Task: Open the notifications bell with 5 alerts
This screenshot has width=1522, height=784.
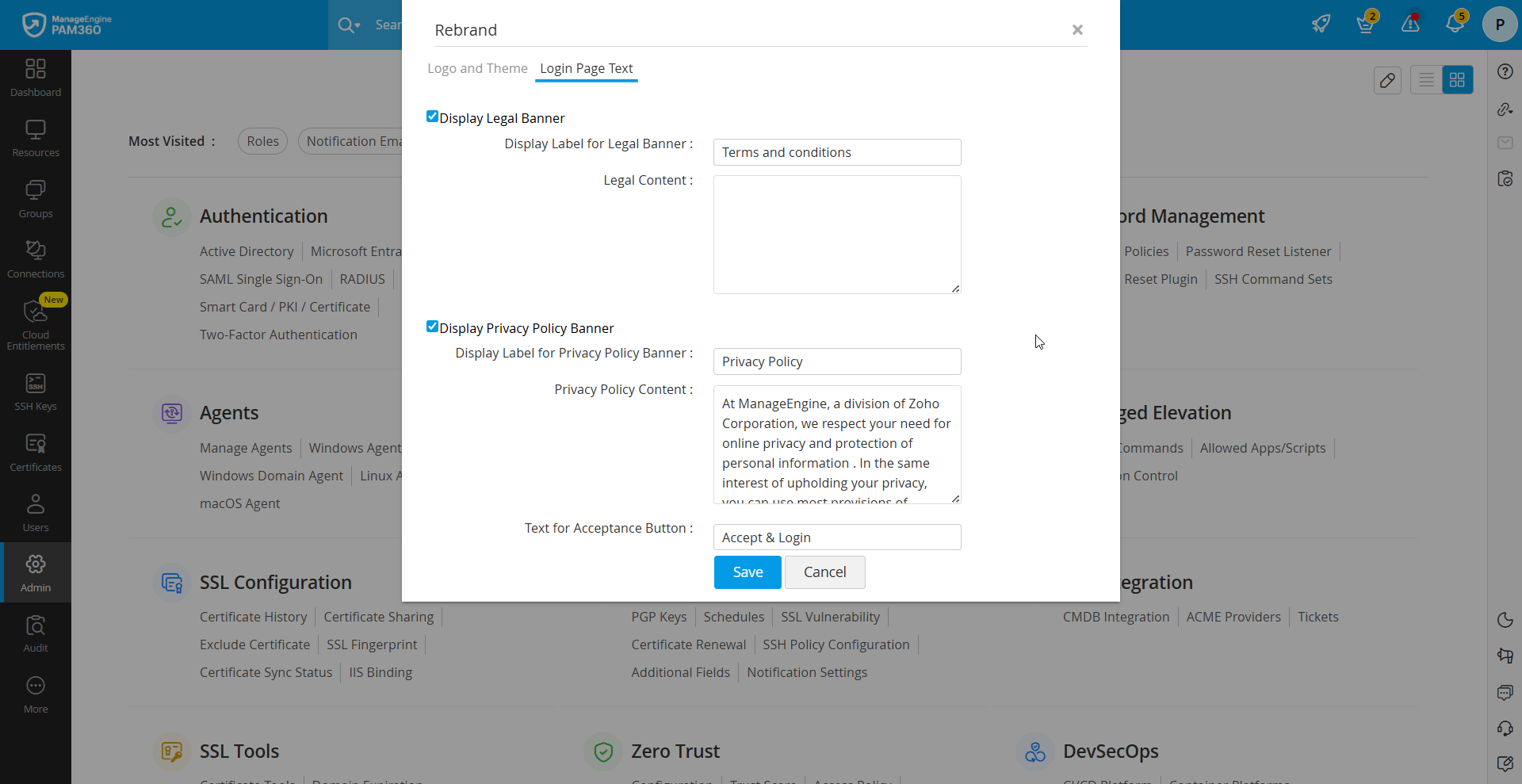Action: click(1456, 24)
